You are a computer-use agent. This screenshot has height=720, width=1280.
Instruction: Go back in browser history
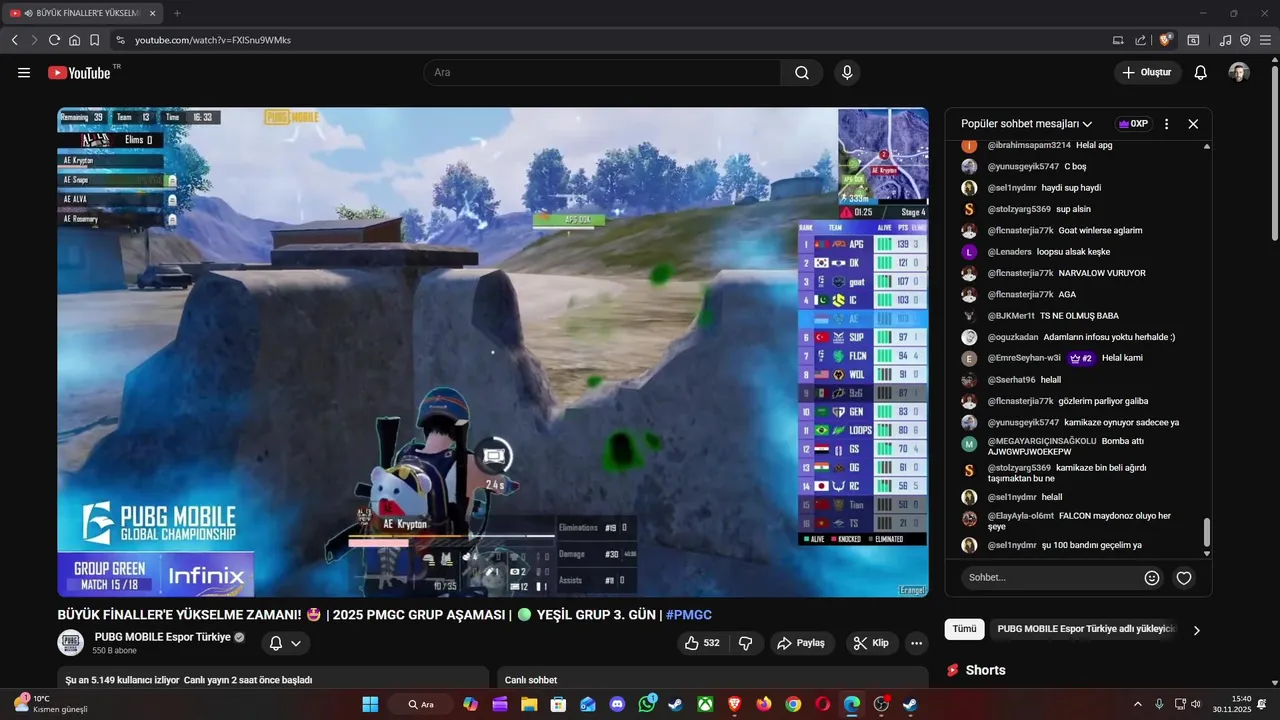(14, 40)
